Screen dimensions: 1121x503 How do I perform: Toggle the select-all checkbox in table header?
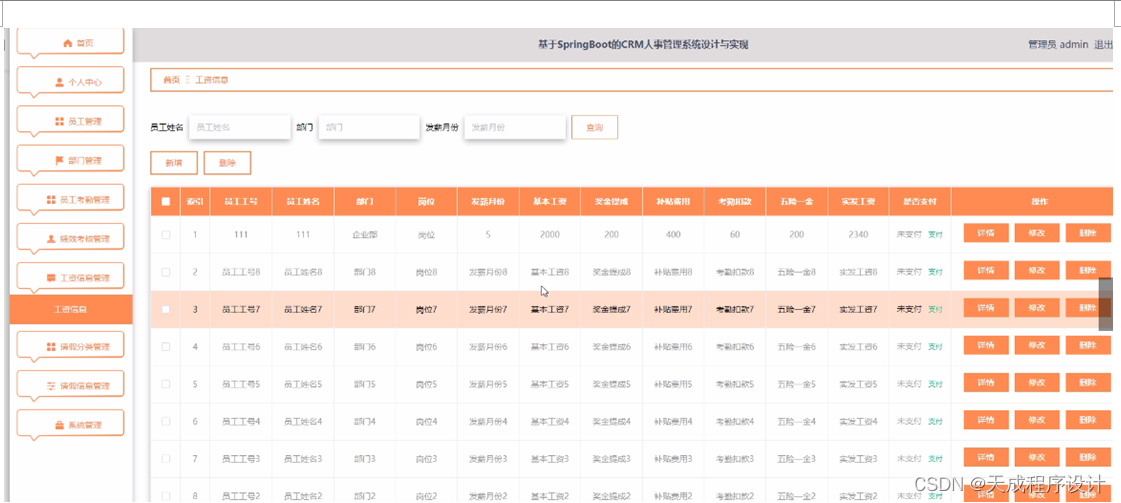pos(166,201)
